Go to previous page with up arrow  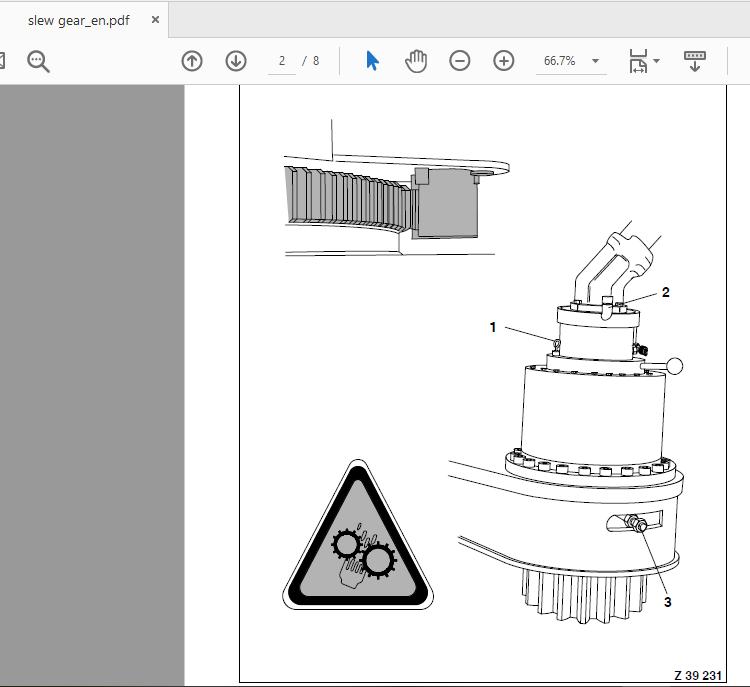point(192,61)
